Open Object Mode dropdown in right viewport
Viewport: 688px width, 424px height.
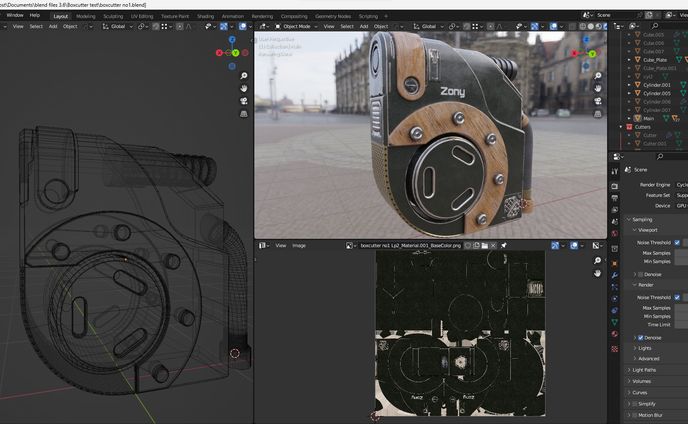click(297, 26)
